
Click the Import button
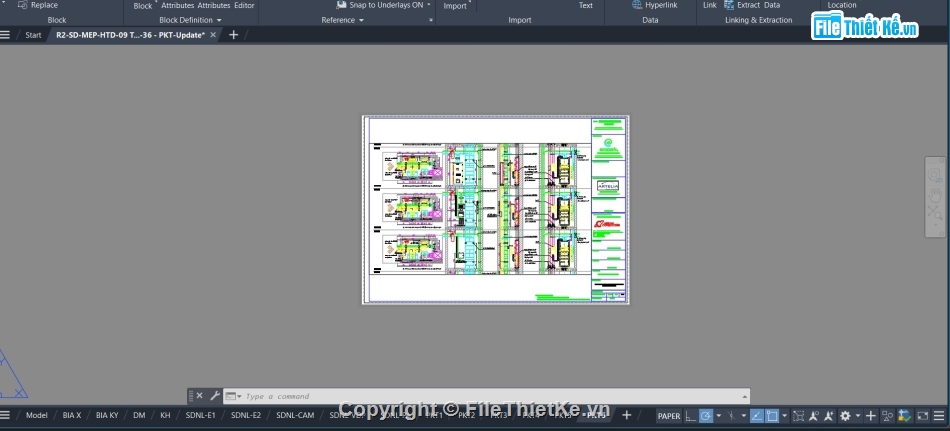[455, 5]
